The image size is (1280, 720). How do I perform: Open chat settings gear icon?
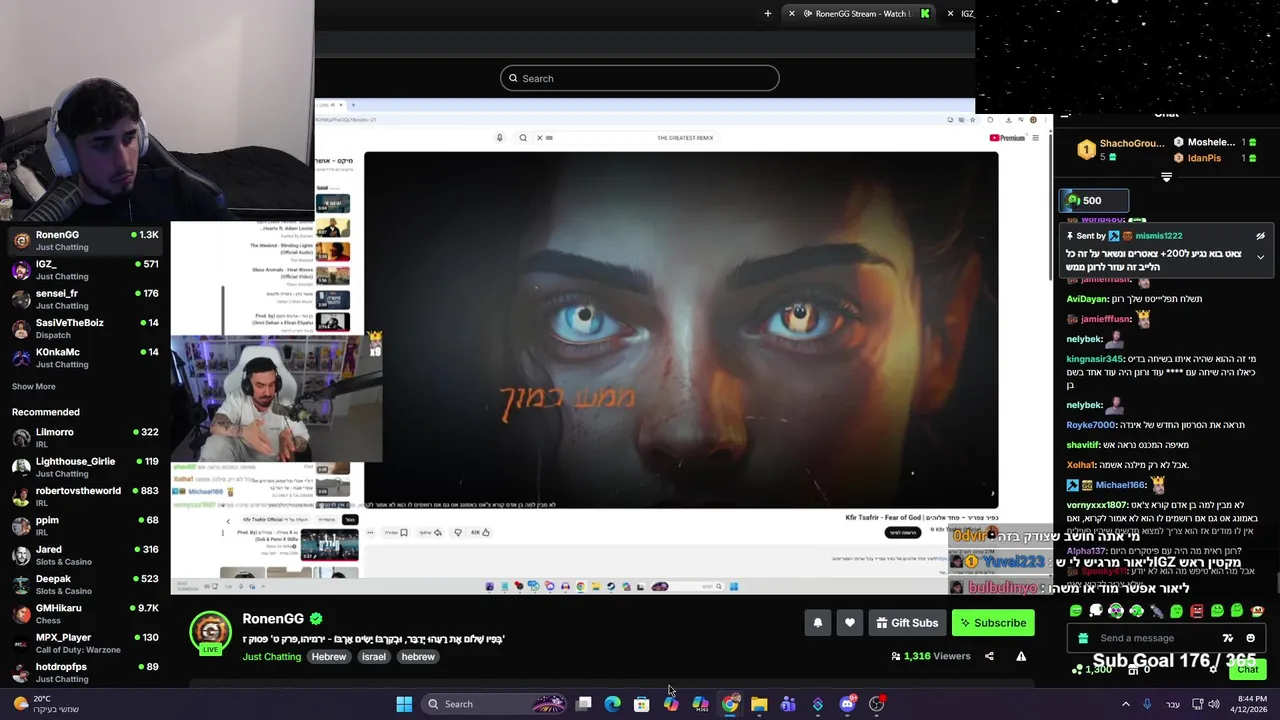click(1213, 669)
